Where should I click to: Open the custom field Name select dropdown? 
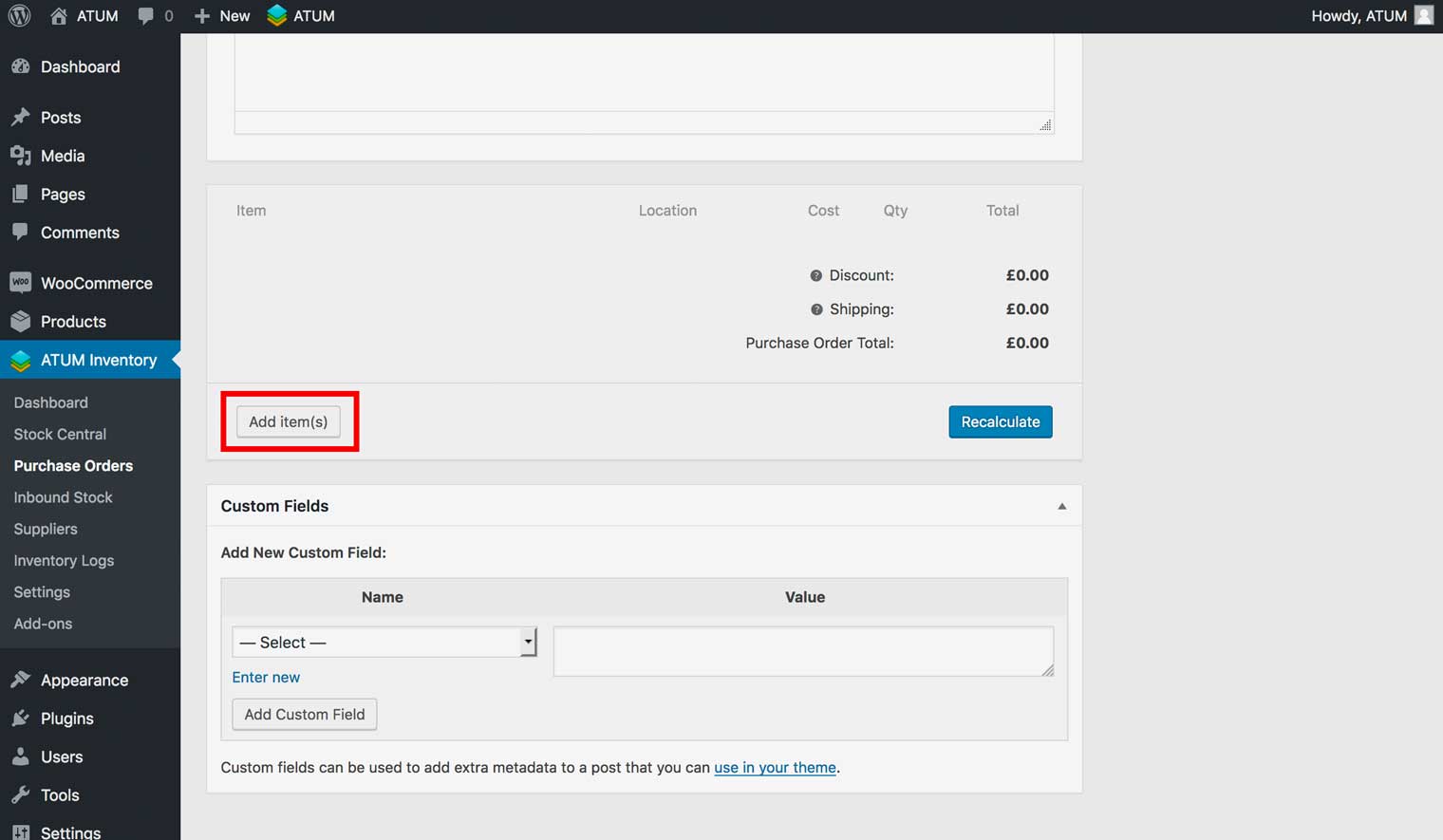pyautogui.click(x=384, y=643)
